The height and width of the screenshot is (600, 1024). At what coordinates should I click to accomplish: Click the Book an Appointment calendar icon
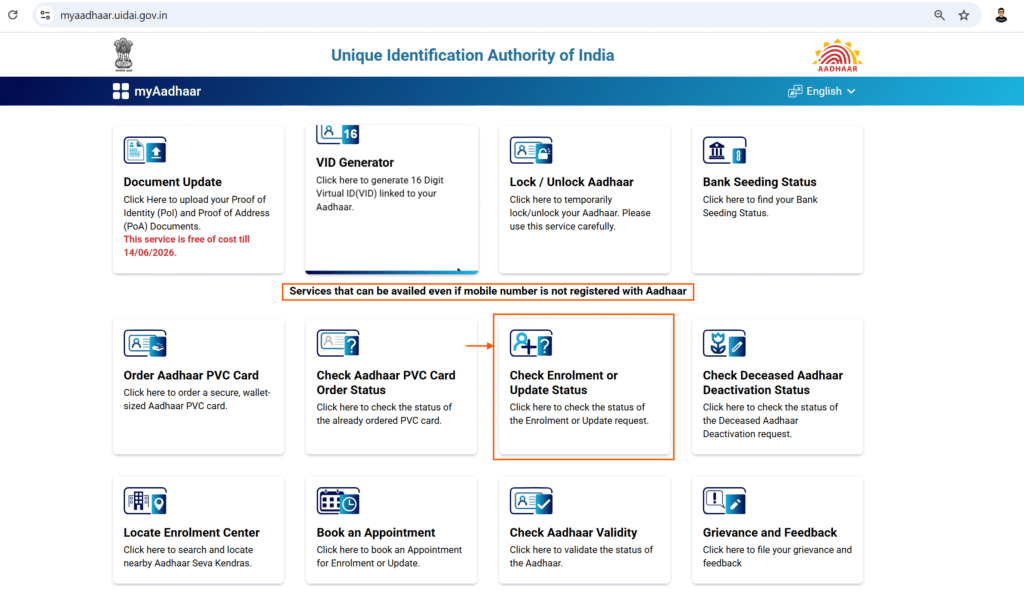338,501
